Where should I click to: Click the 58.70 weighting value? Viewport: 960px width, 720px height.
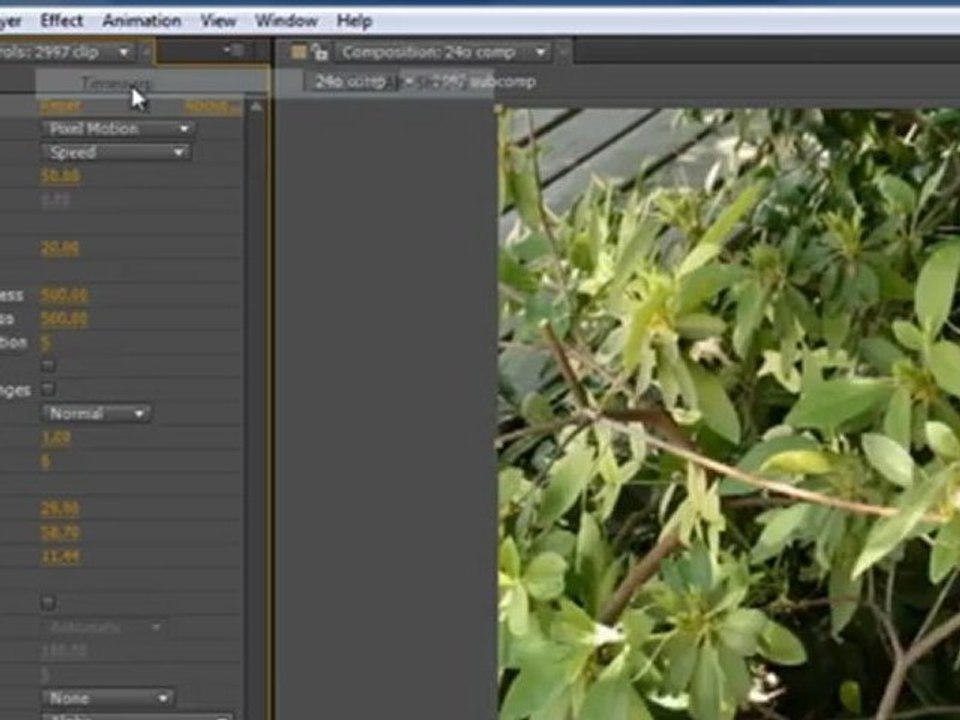tap(60, 533)
